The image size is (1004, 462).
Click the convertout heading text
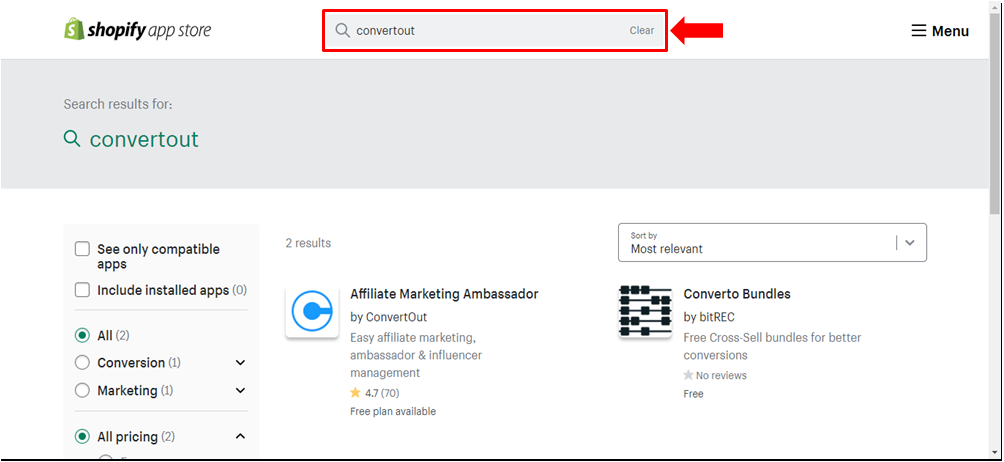(x=144, y=139)
